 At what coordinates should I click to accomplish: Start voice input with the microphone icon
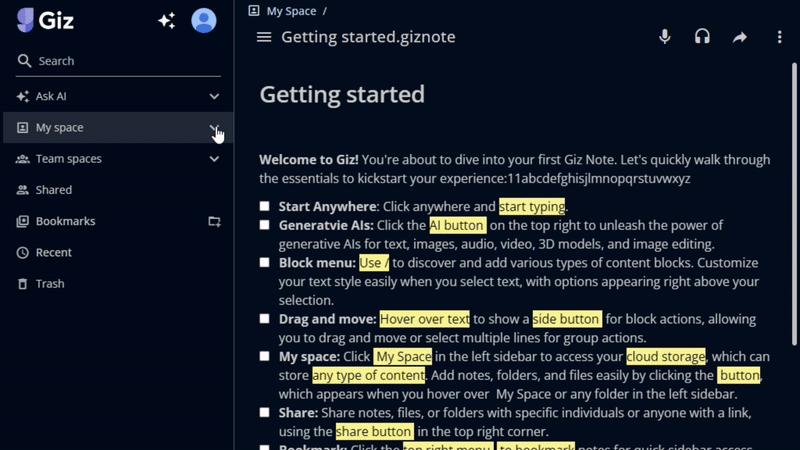[x=665, y=37]
